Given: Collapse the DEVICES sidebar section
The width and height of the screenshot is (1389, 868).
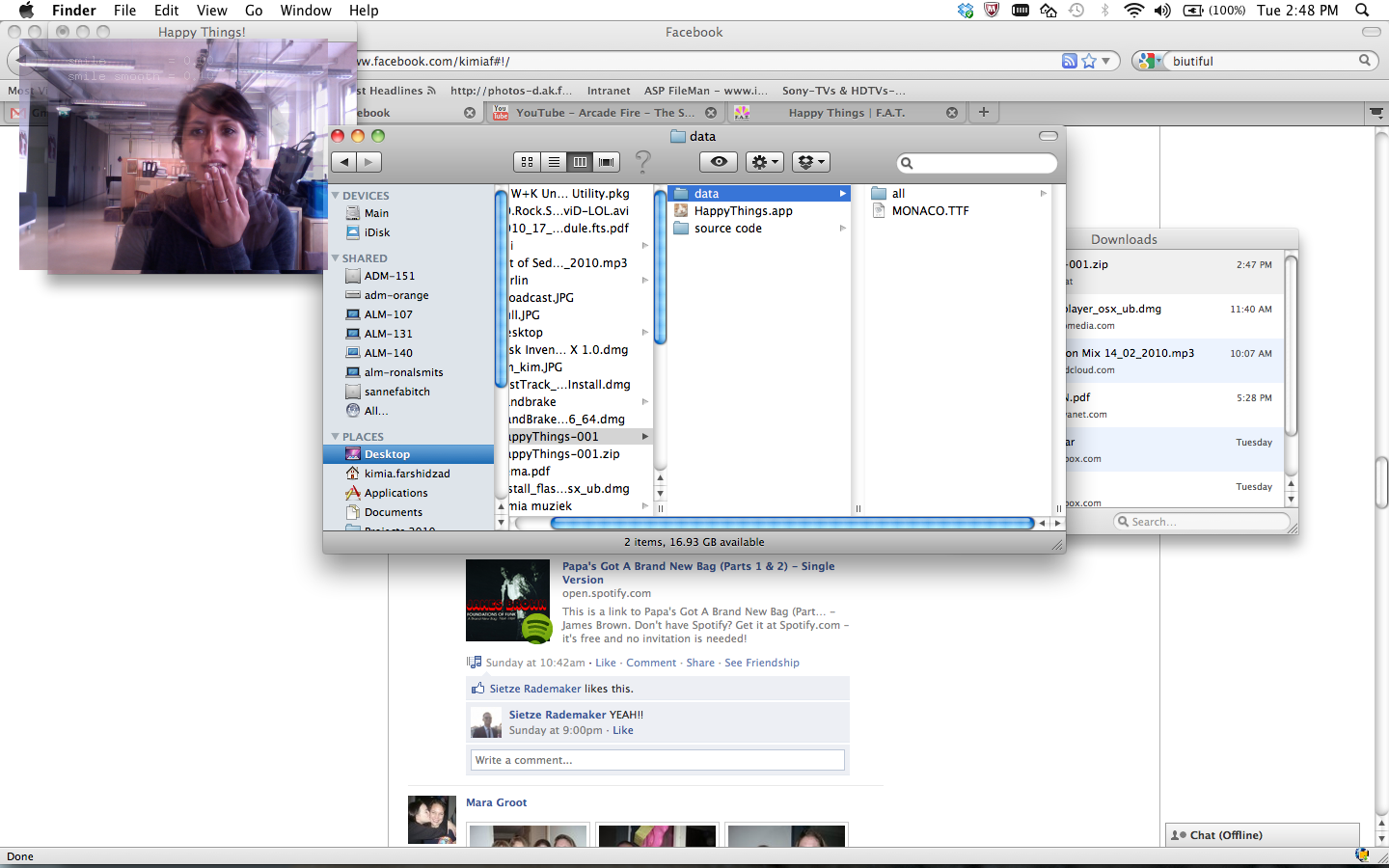Looking at the screenshot, I should 336,196.
